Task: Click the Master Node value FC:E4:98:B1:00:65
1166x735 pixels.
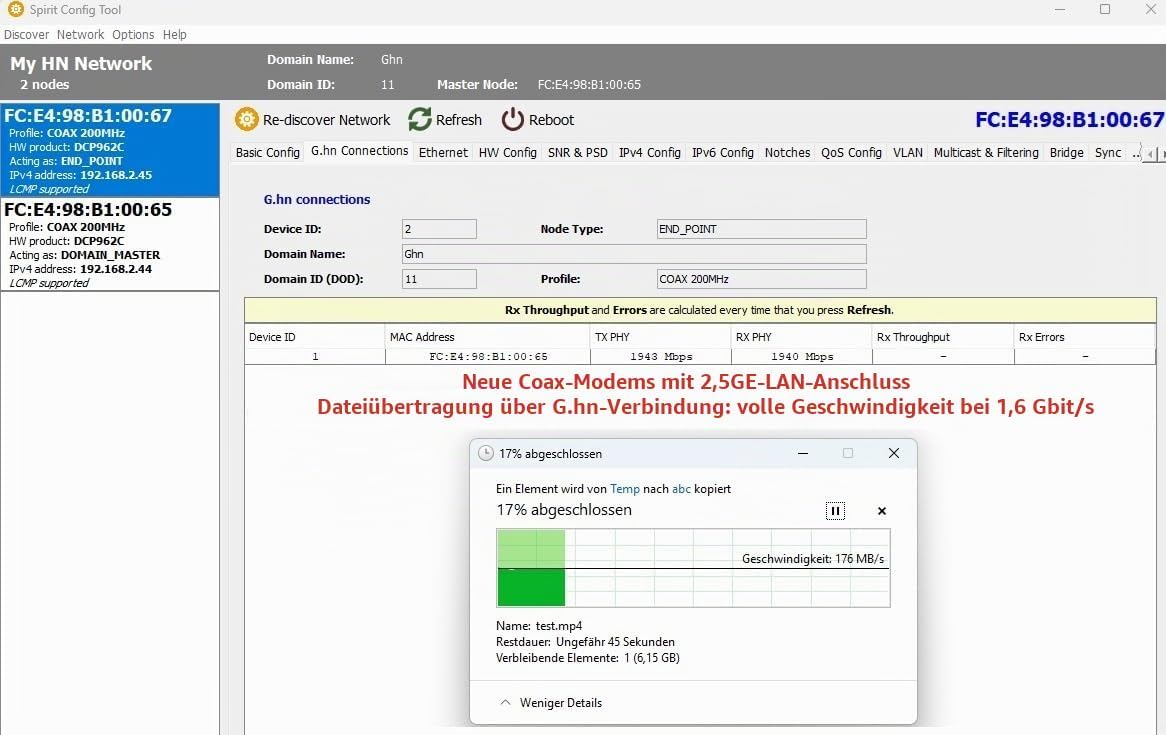Action: tap(589, 85)
